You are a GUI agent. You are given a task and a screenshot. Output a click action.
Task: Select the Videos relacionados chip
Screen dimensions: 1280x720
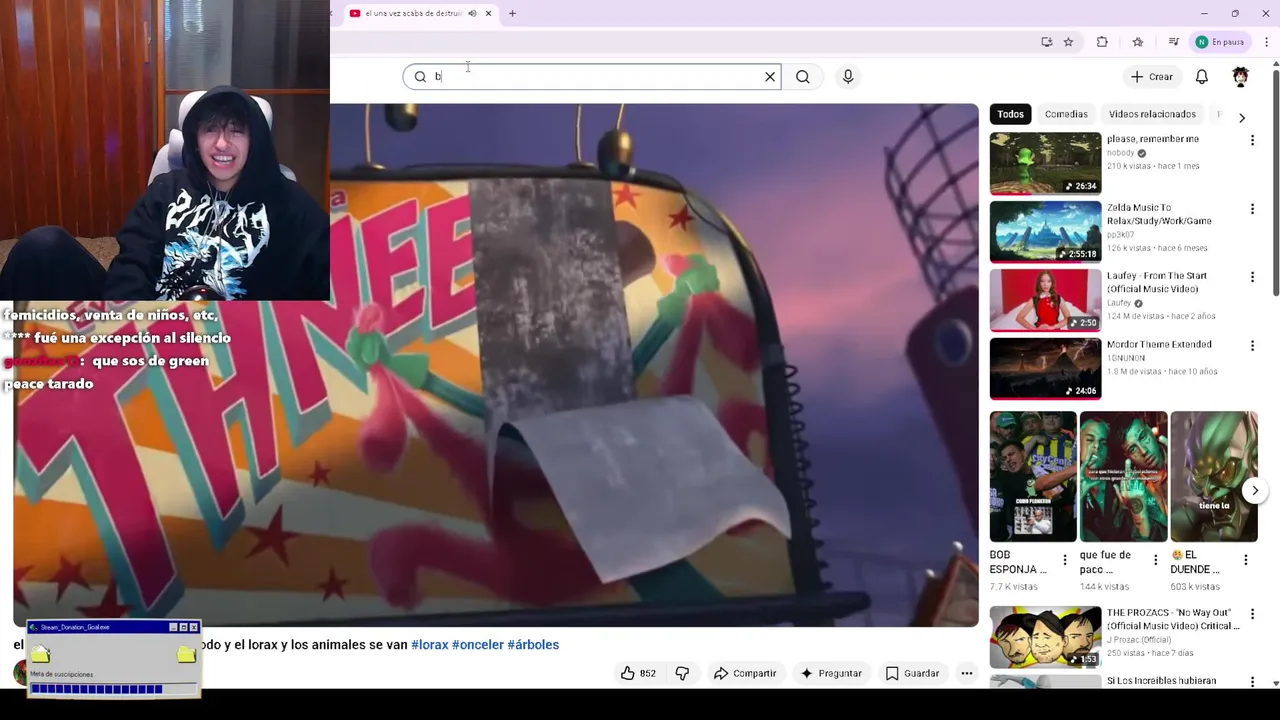(1152, 114)
